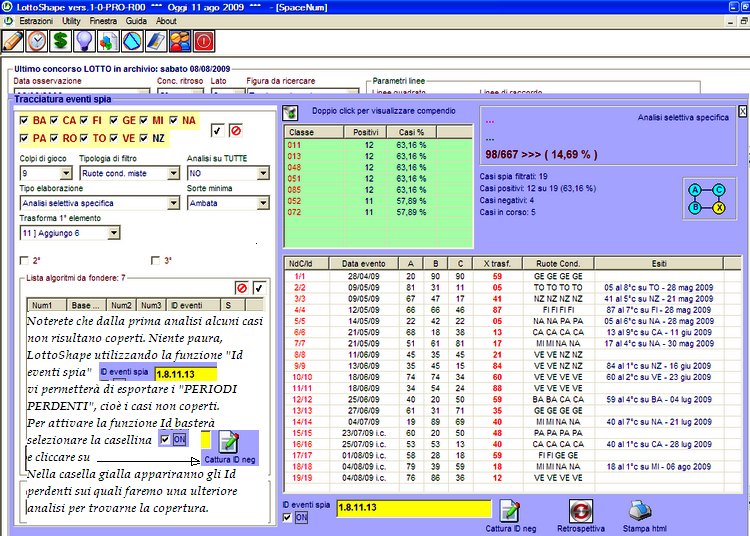This screenshot has width=750, height=536.
Task: Toggle the NZ ruota checkbox
Action: [144, 138]
